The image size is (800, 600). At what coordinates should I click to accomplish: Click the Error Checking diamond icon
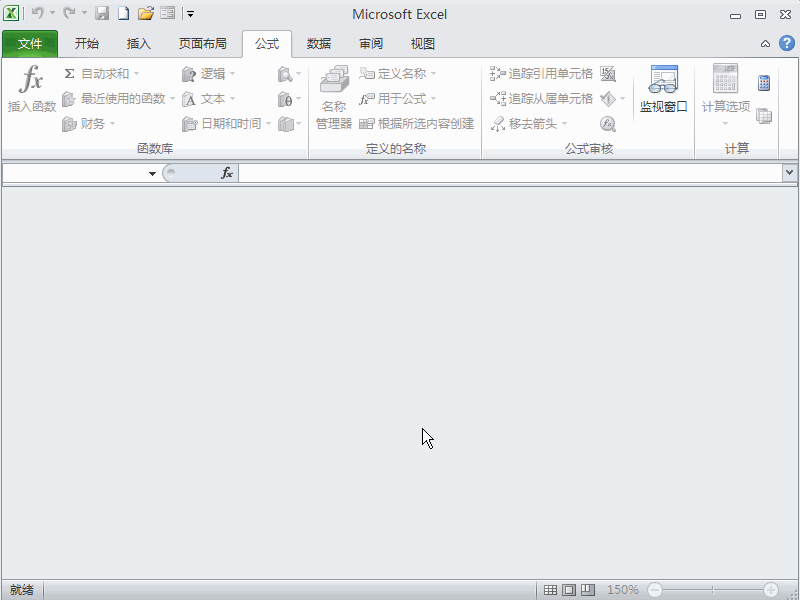[x=608, y=98]
